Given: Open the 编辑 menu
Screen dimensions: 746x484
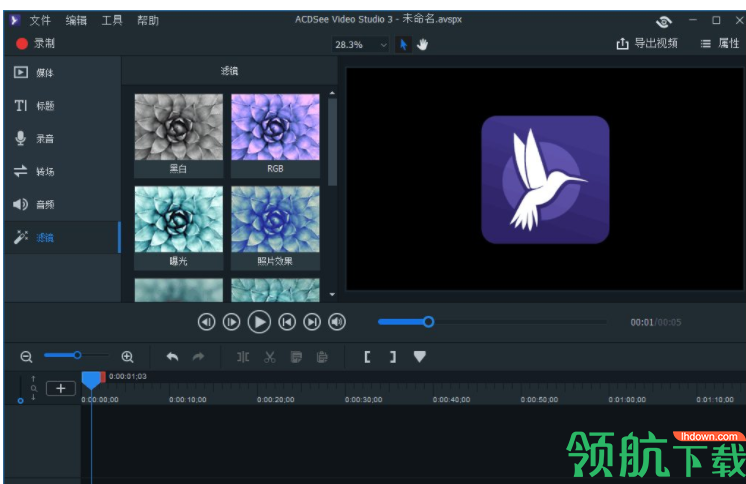Looking at the screenshot, I should (x=76, y=20).
